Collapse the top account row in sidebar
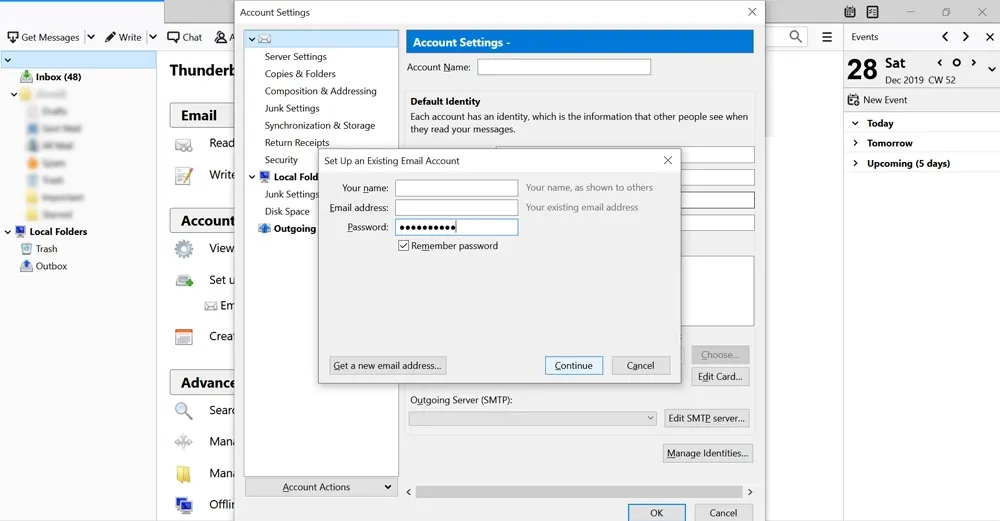 (8, 60)
